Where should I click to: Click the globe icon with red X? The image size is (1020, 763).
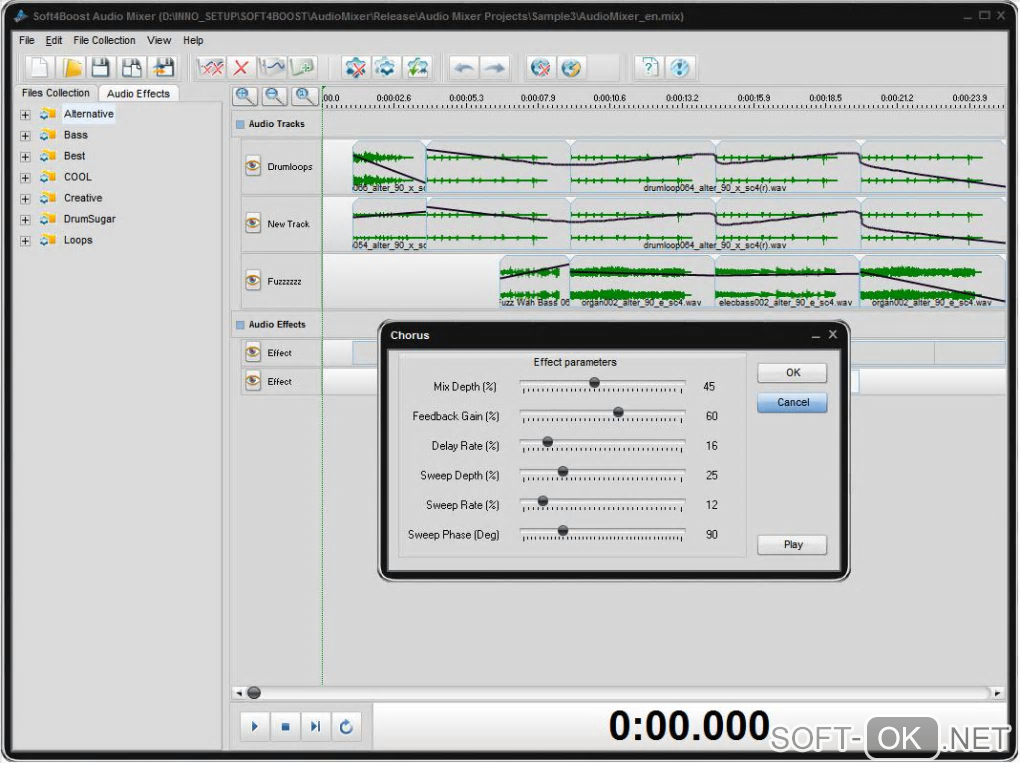click(541, 68)
